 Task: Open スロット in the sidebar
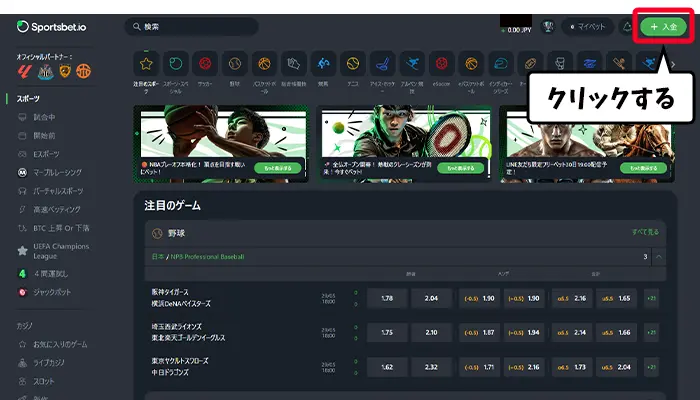click(x=36, y=381)
